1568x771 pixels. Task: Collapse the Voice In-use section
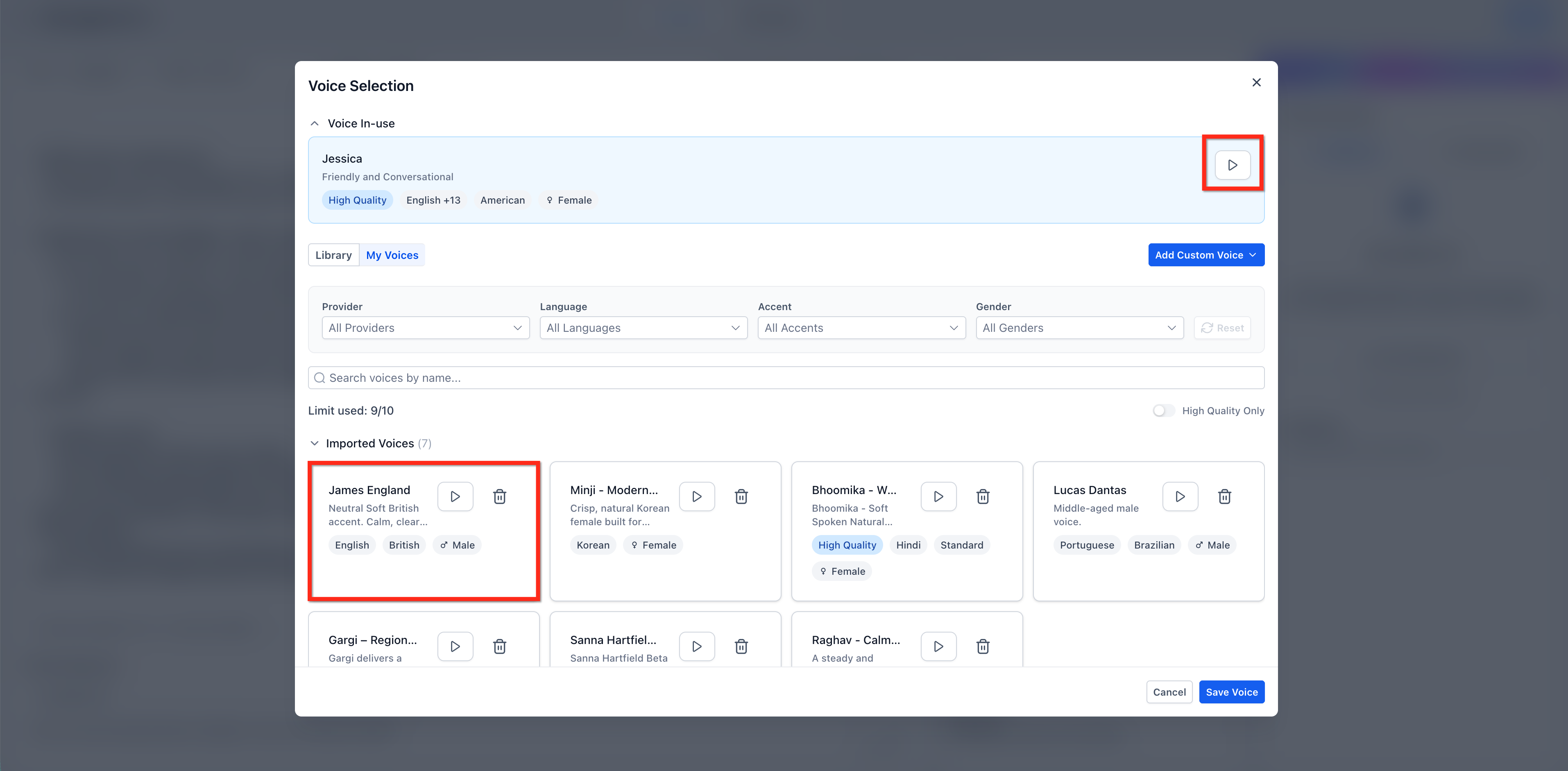[315, 124]
